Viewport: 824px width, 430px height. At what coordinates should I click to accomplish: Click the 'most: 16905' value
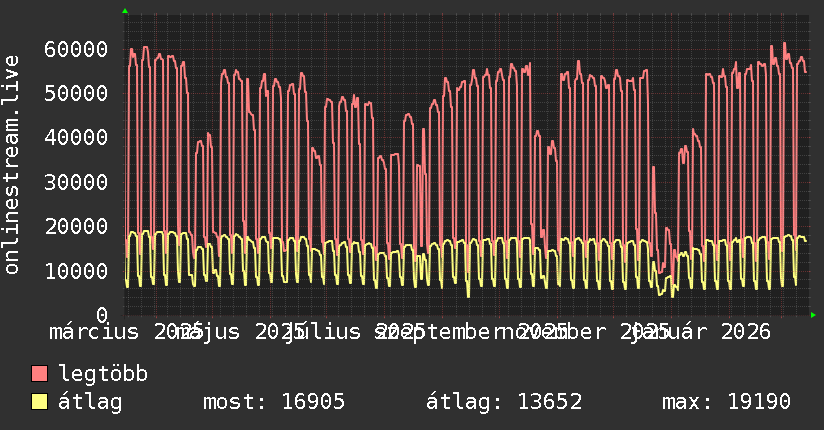pyautogui.click(x=274, y=402)
